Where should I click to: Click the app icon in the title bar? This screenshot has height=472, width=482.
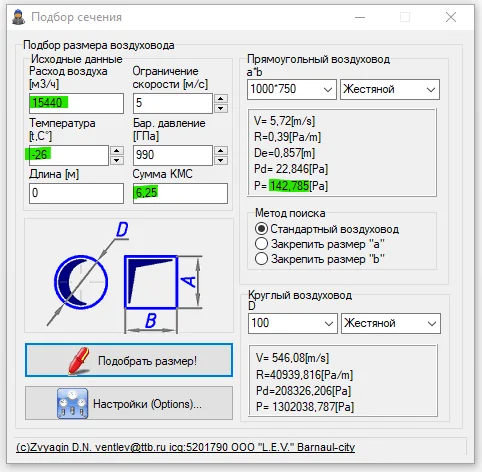coord(18,17)
